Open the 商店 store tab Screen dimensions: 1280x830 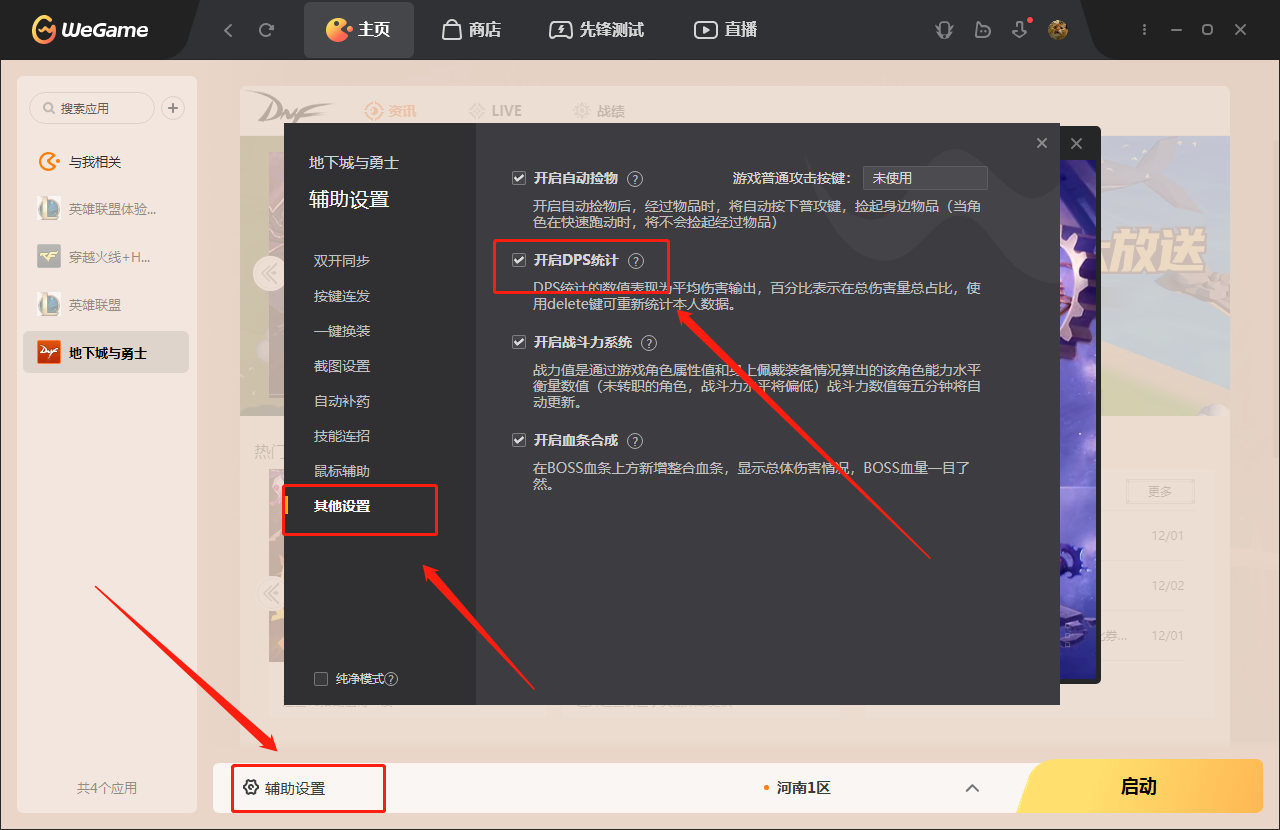[x=471, y=30]
